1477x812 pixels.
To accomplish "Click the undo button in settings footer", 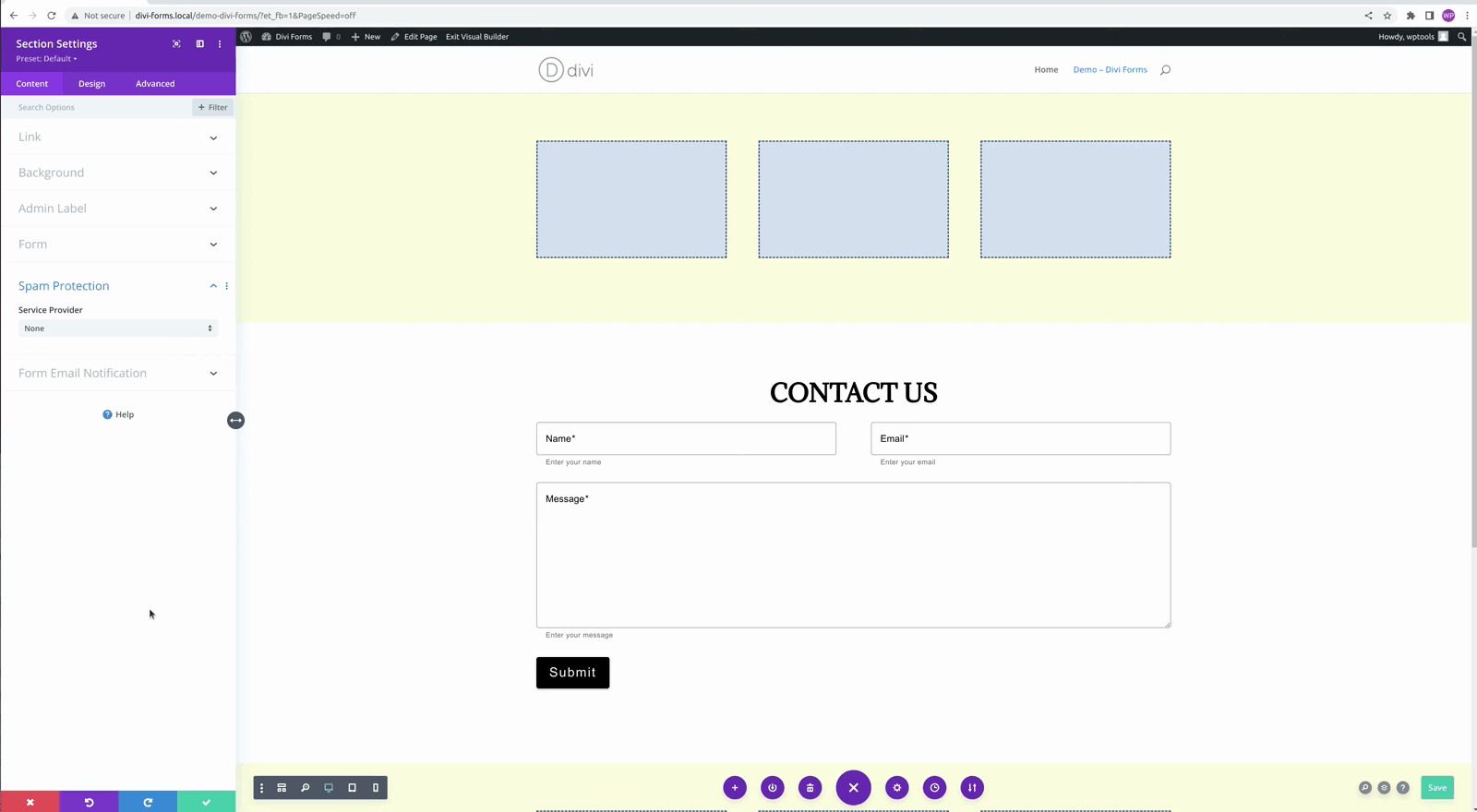I will [89, 802].
